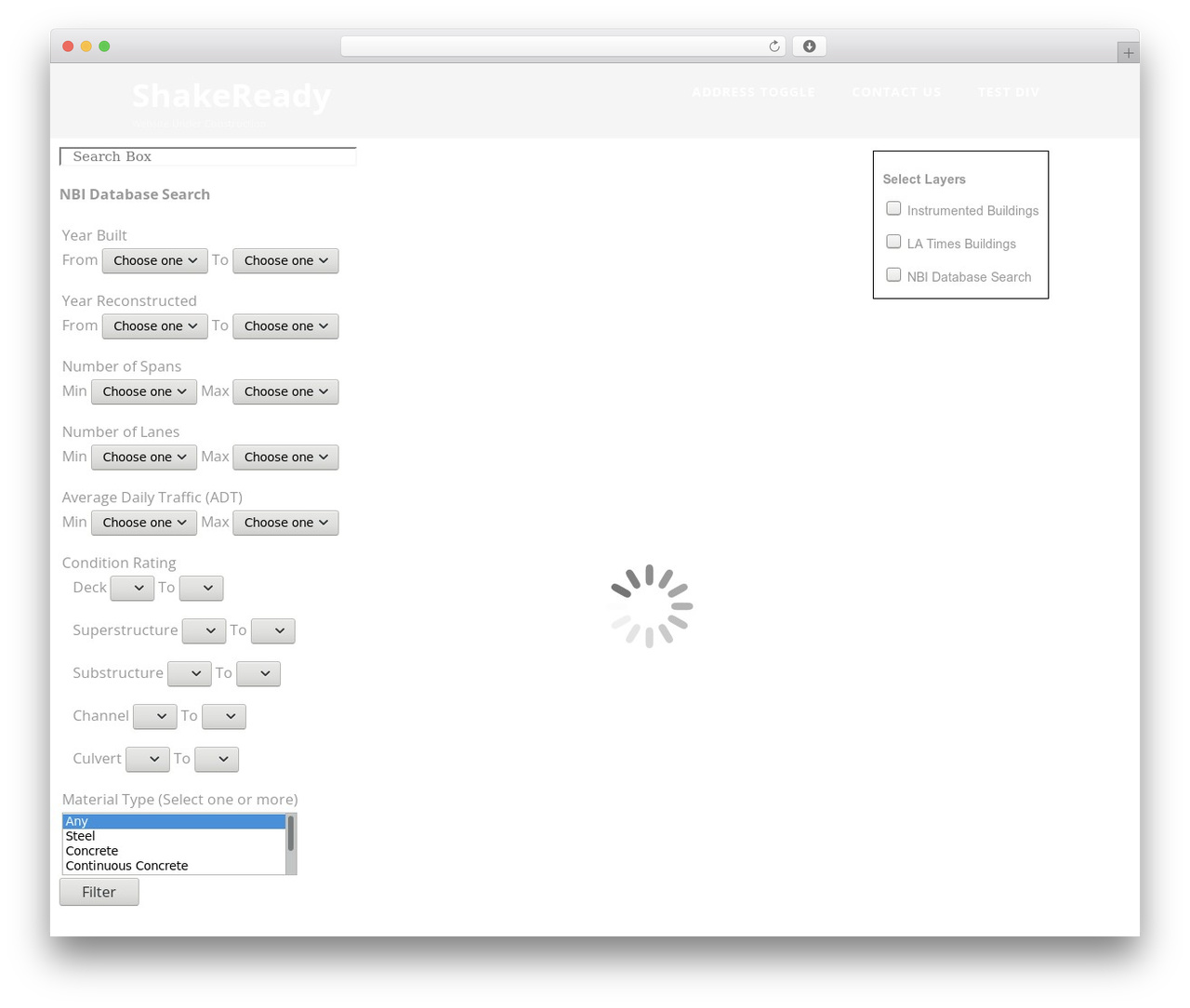Select Concrete in Material Type list
1190x1008 pixels.
point(174,851)
